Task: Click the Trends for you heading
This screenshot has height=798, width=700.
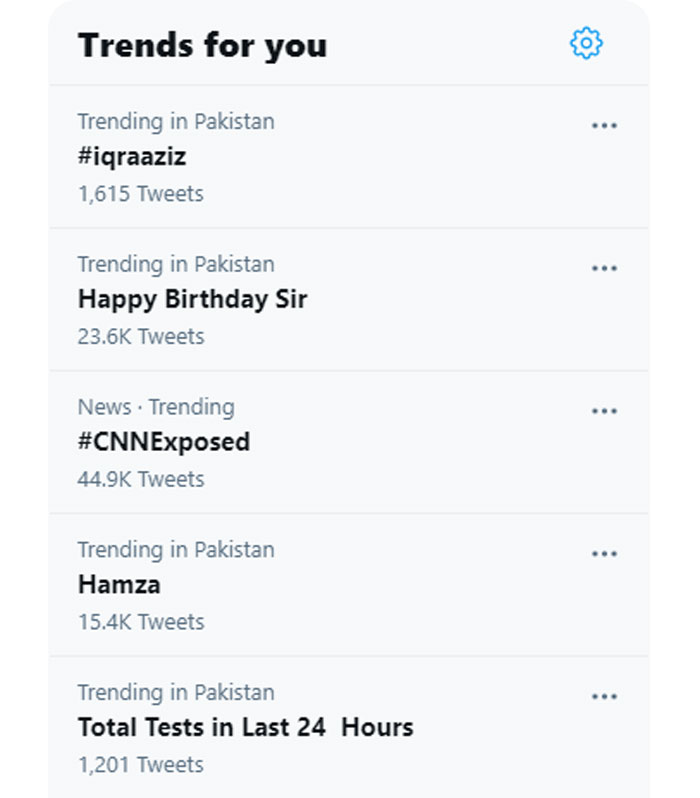Action: tap(202, 45)
